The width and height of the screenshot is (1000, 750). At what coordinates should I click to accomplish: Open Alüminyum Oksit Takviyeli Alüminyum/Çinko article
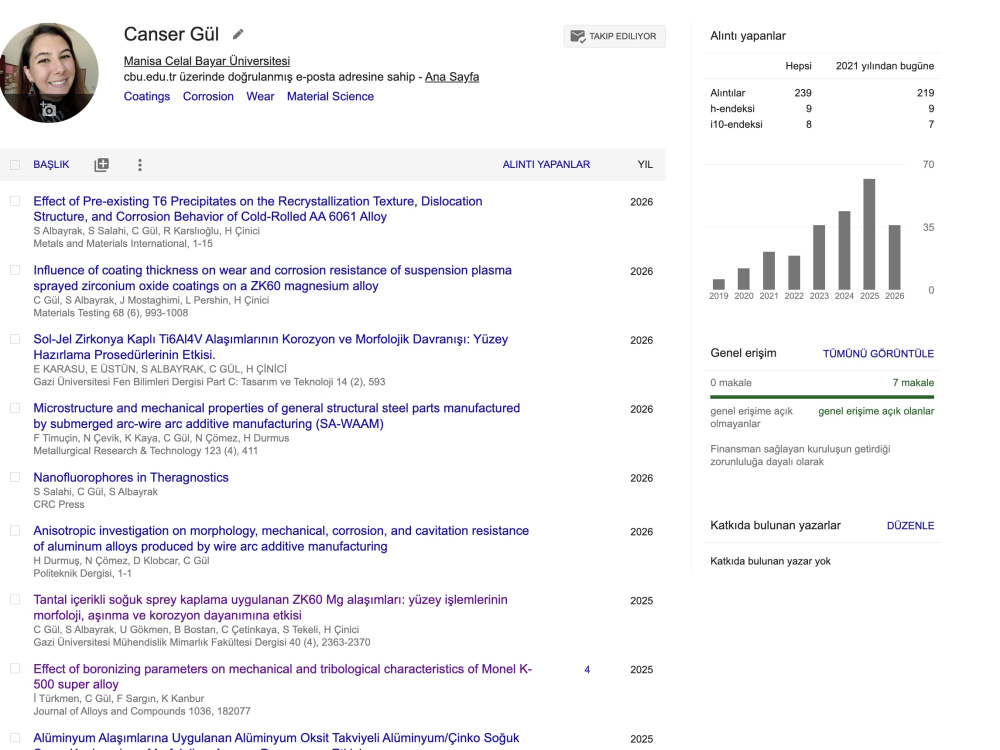tap(276, 740)
